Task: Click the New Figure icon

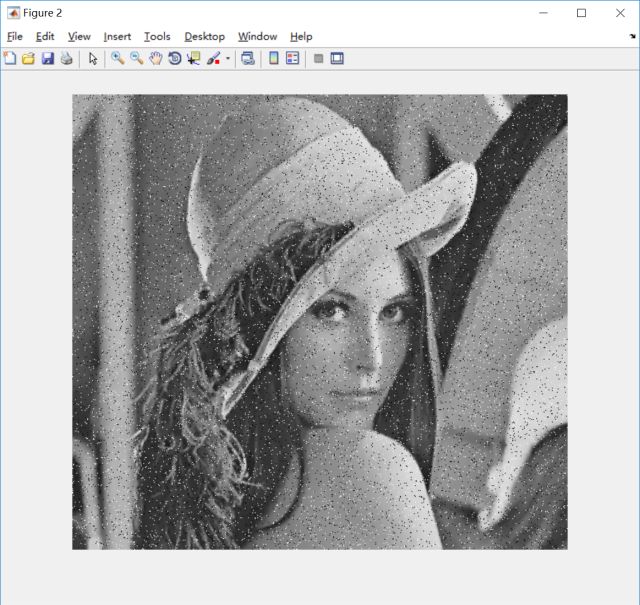Action: (x=10, y=59)
